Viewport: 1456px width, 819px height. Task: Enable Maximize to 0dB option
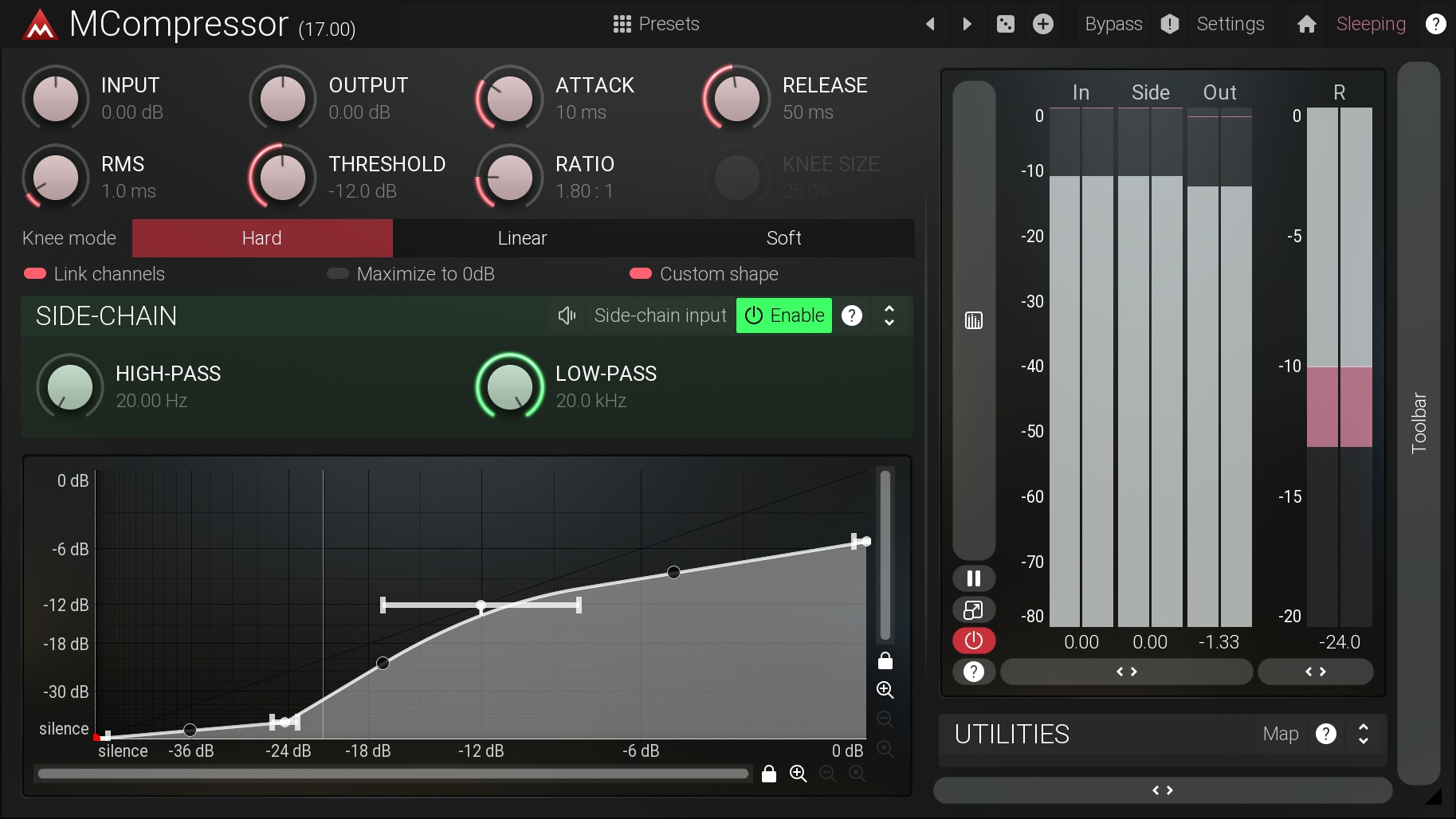pos(338,274)
